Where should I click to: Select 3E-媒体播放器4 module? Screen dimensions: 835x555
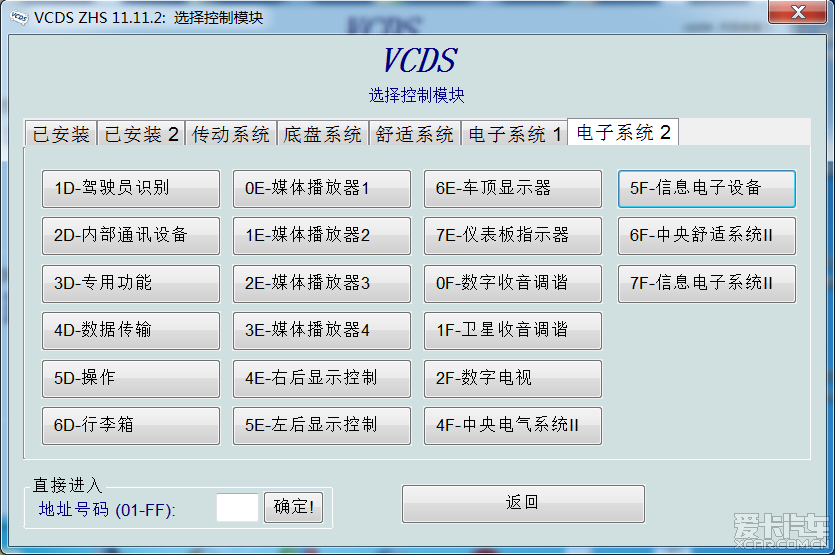coord(322,330)
